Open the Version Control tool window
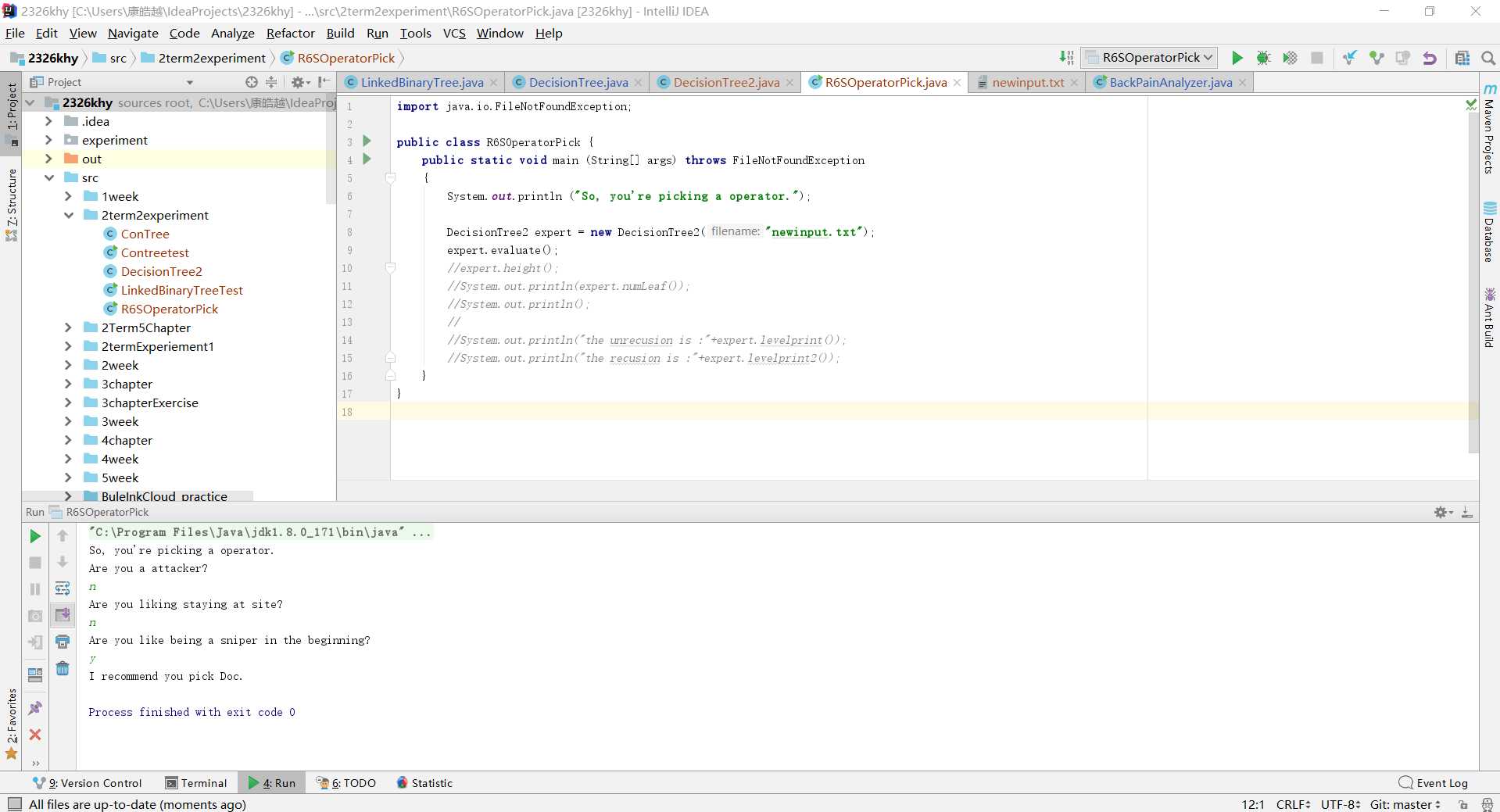This screenshot has width=1500, height=812. (x=88, y=783)
